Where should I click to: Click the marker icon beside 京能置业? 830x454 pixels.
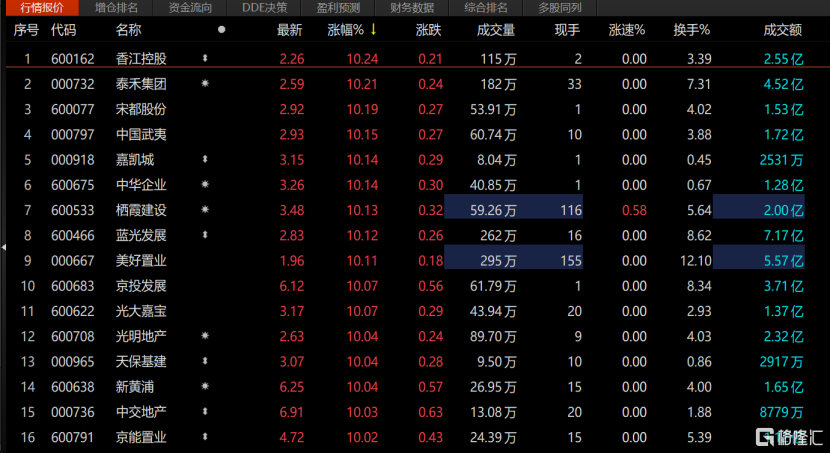click(205, 437)
